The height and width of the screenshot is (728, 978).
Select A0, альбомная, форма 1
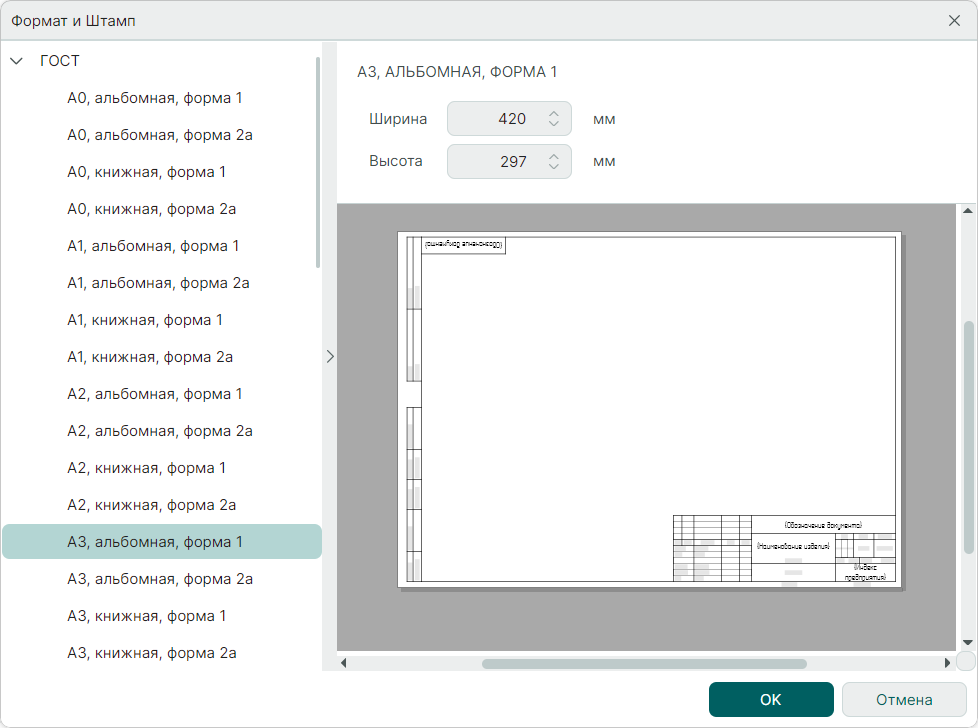155,98
